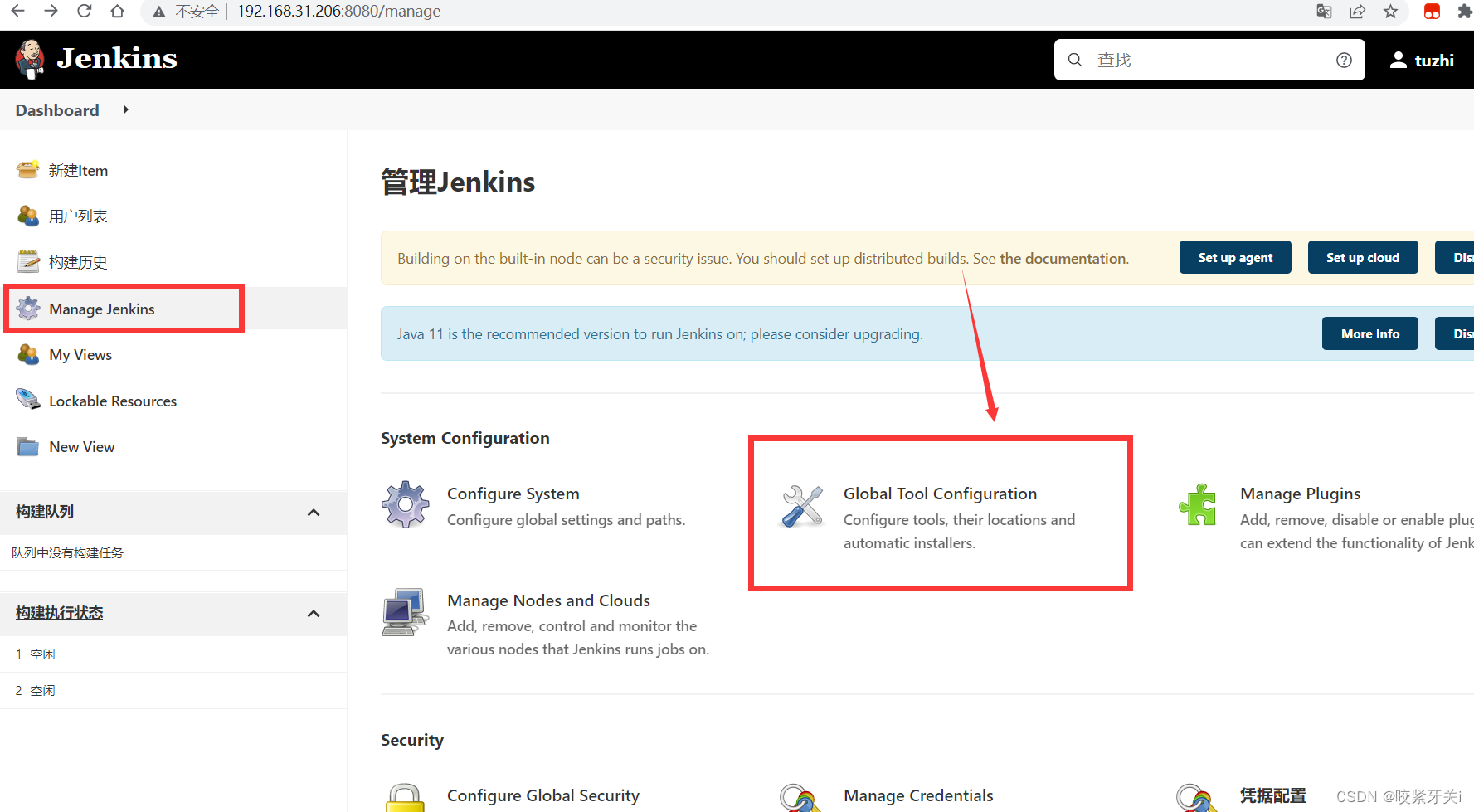Open New View in the sidebar
Screen dimensions: 1474x812
(x=82, y=446)
